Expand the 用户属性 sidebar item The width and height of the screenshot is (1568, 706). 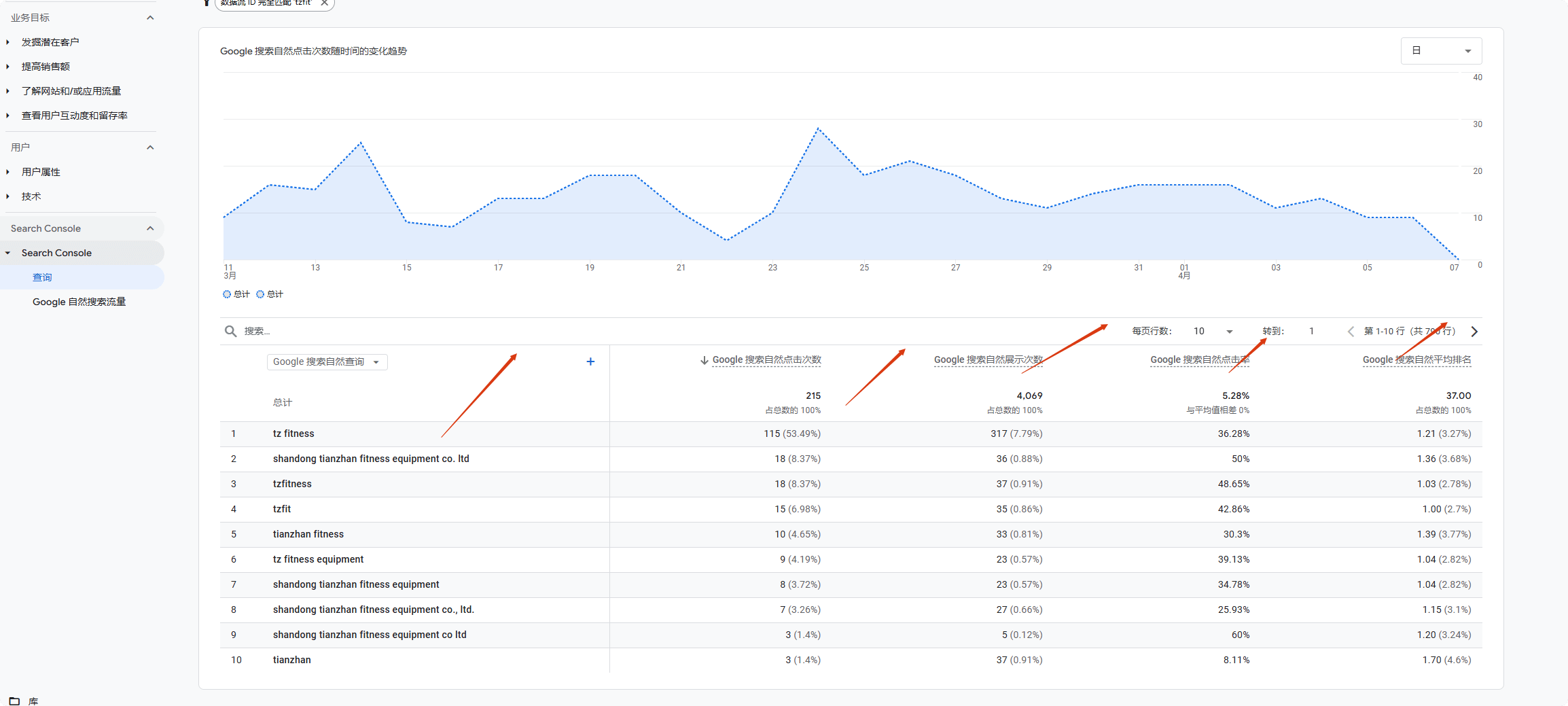[x=41, y=172]
